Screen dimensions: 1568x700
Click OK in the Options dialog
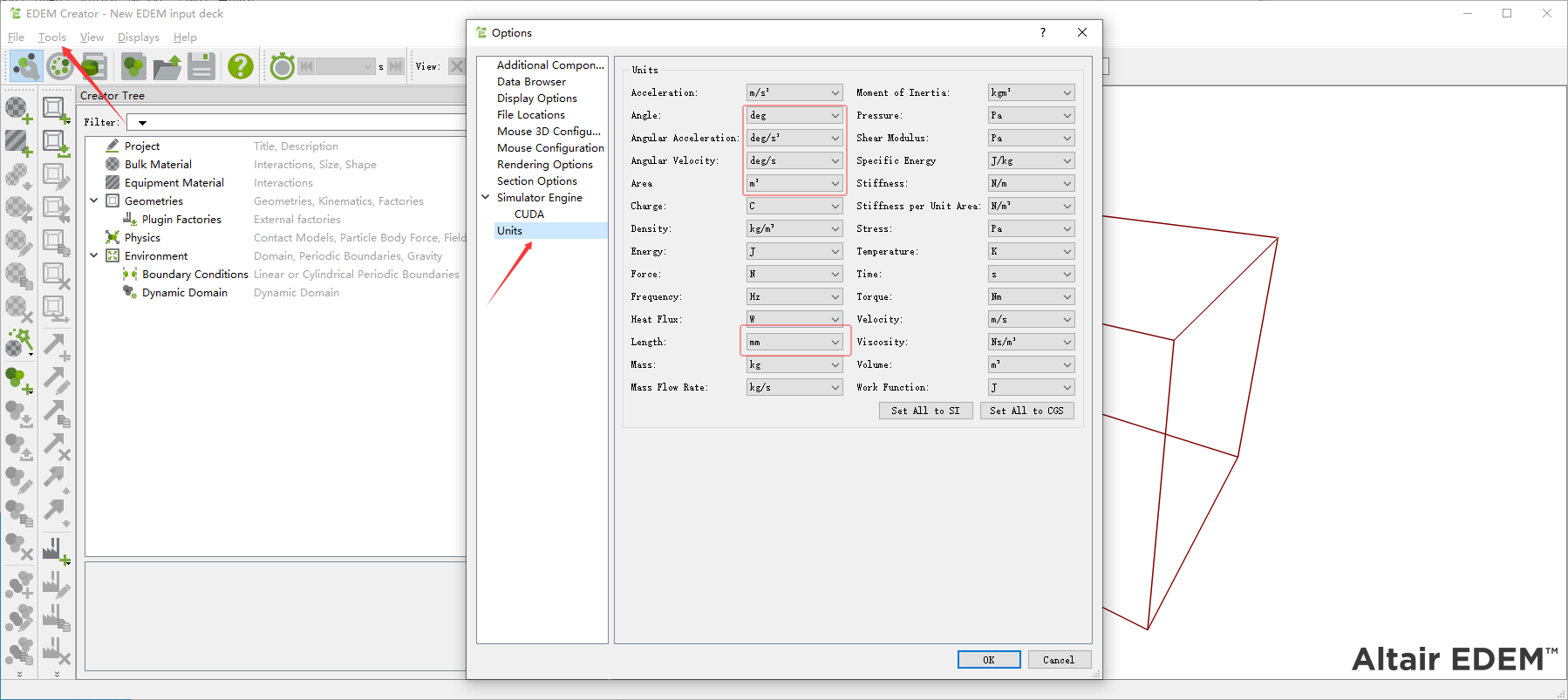click(988, 660)
